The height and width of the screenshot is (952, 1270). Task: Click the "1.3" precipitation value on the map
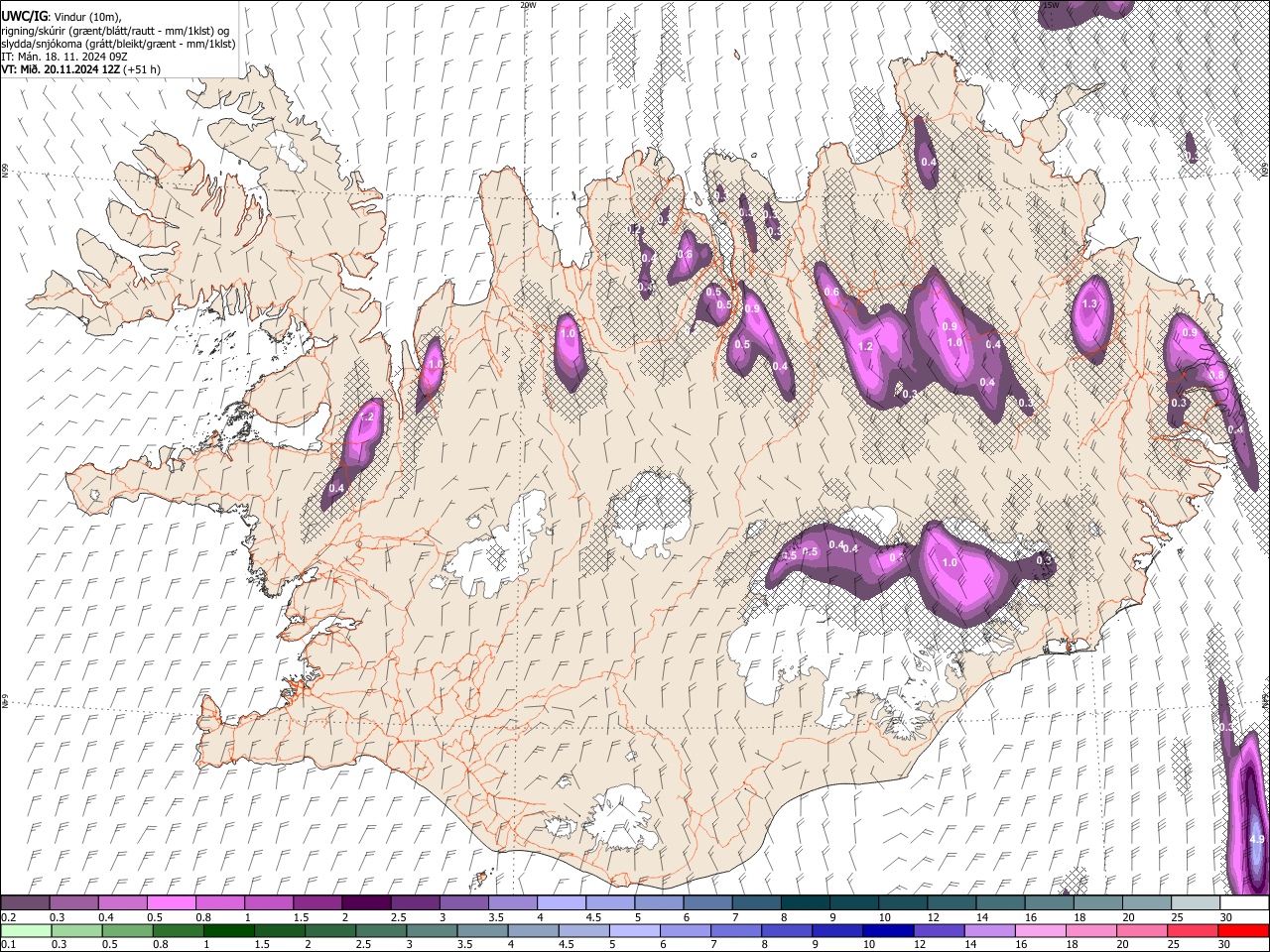(x=1090, y=304)
